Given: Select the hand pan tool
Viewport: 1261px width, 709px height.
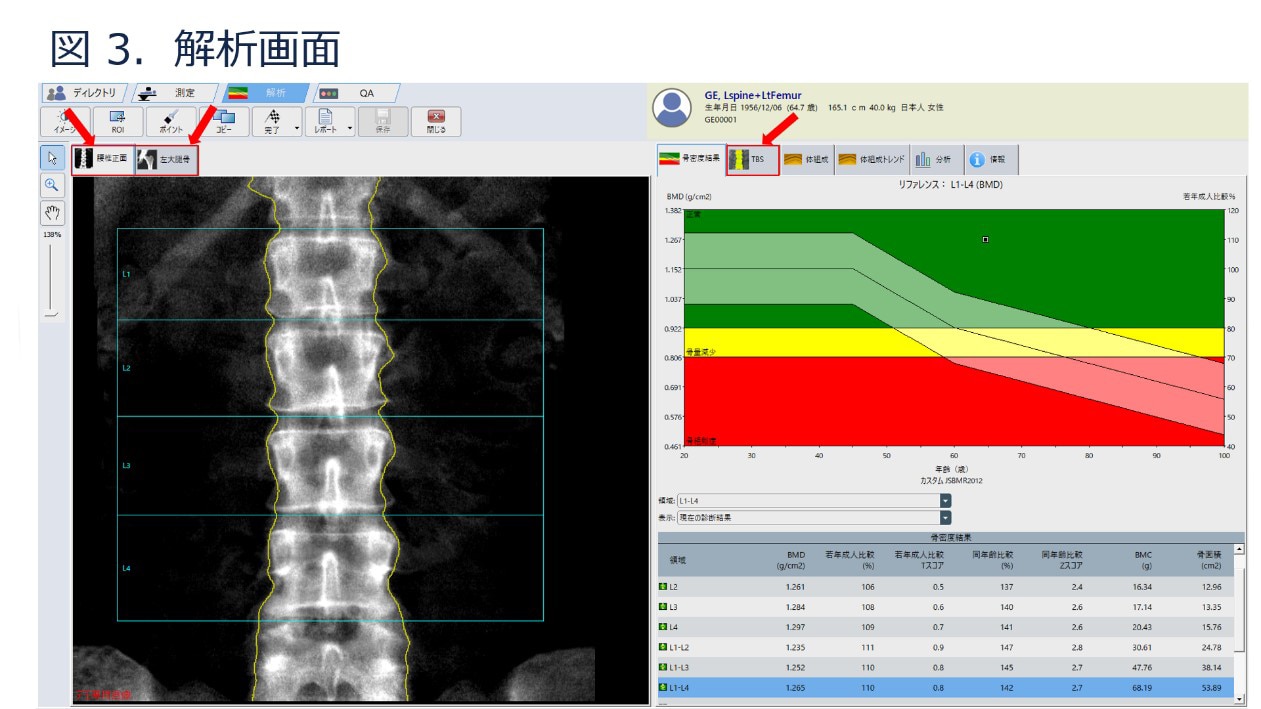Looking at the screenshot, I should (x=52, y=212).
